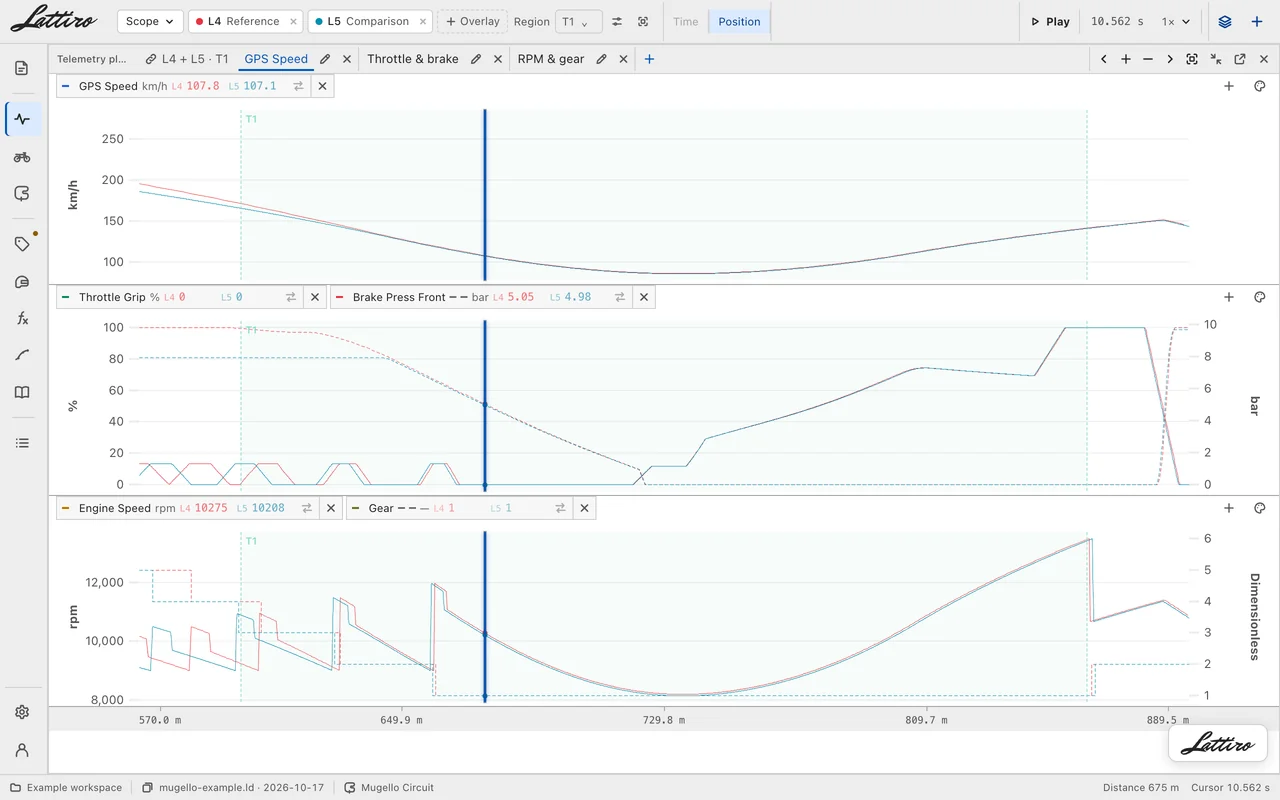The height and width of the screenshot is (800, 1280).
Task: Edit the GPS Speed tab name
Action: point(325,59)
